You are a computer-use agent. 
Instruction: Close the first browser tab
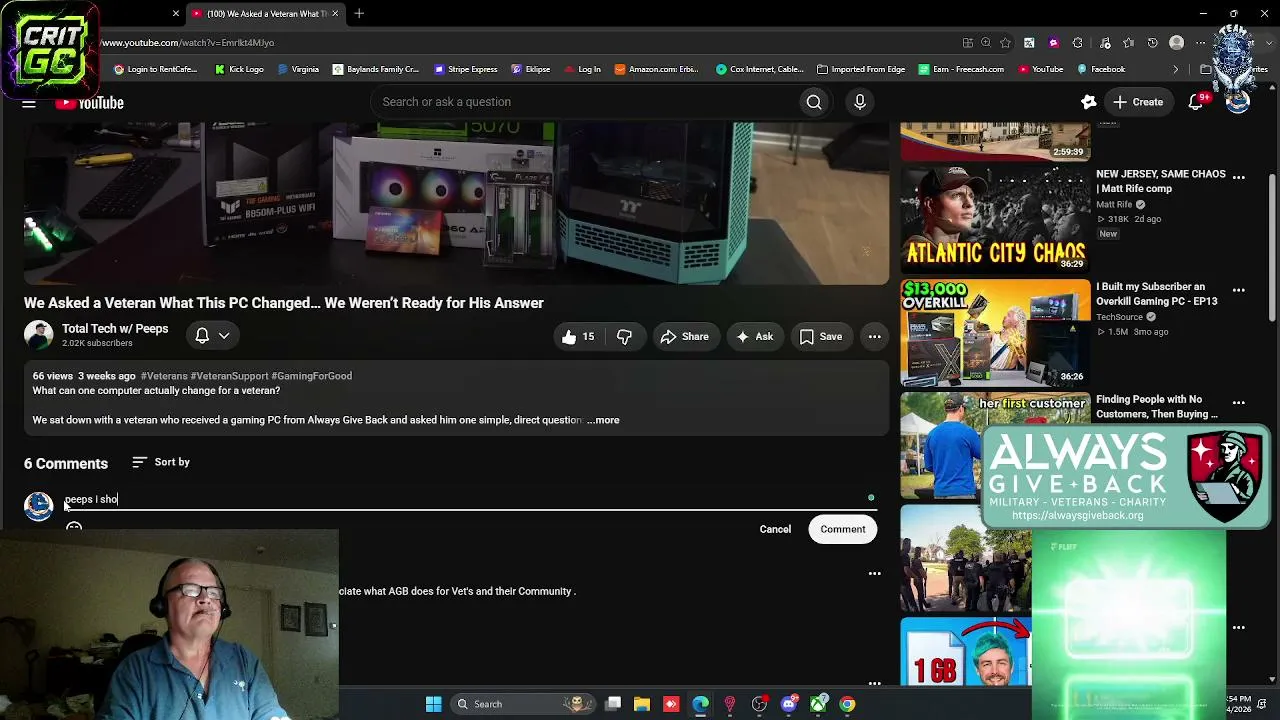point(176,14)
